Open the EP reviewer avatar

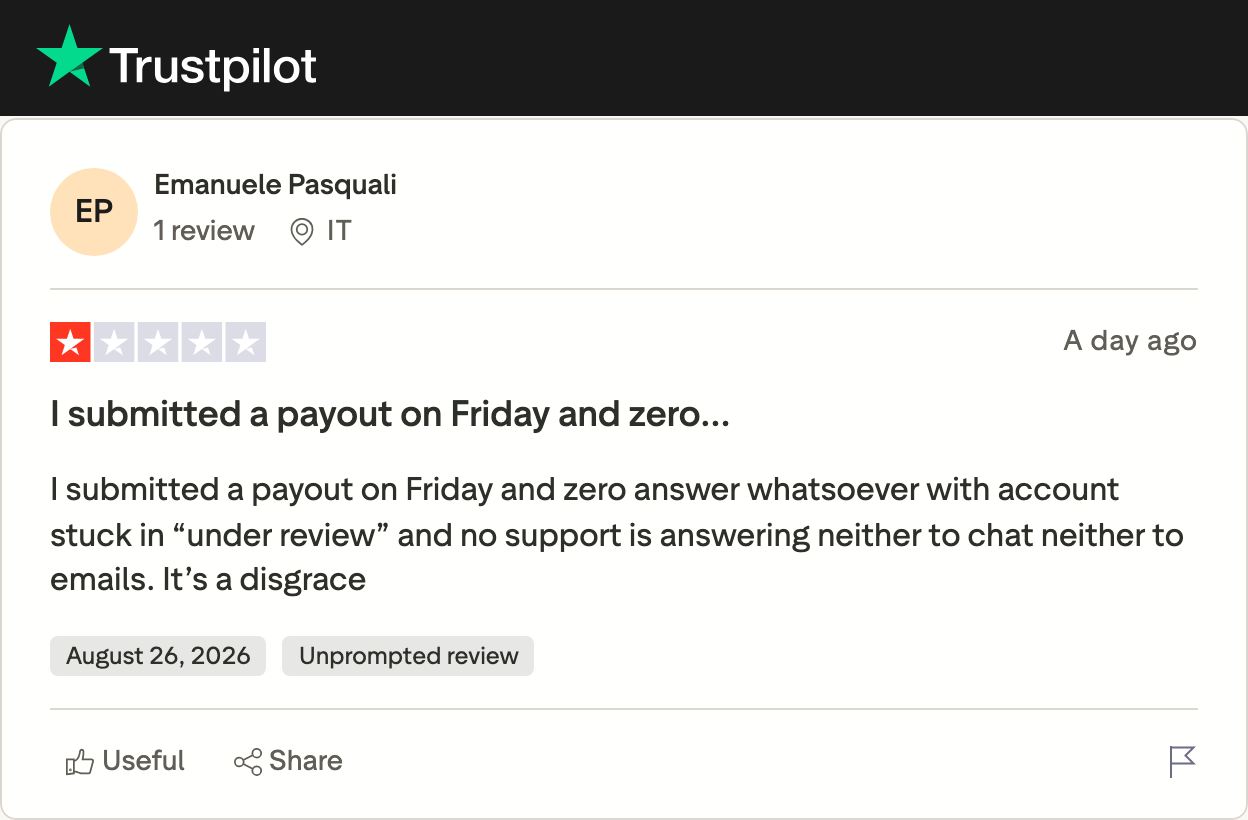93,212
